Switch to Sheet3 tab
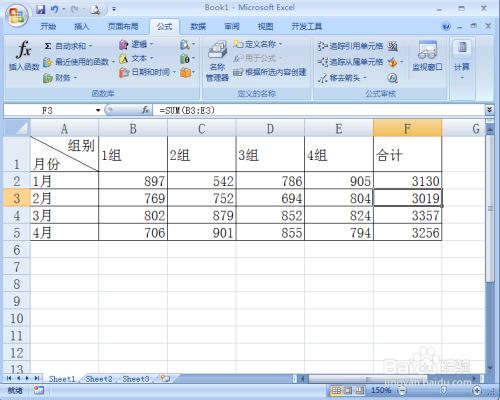The image size is (500, 400). [136, 379]
